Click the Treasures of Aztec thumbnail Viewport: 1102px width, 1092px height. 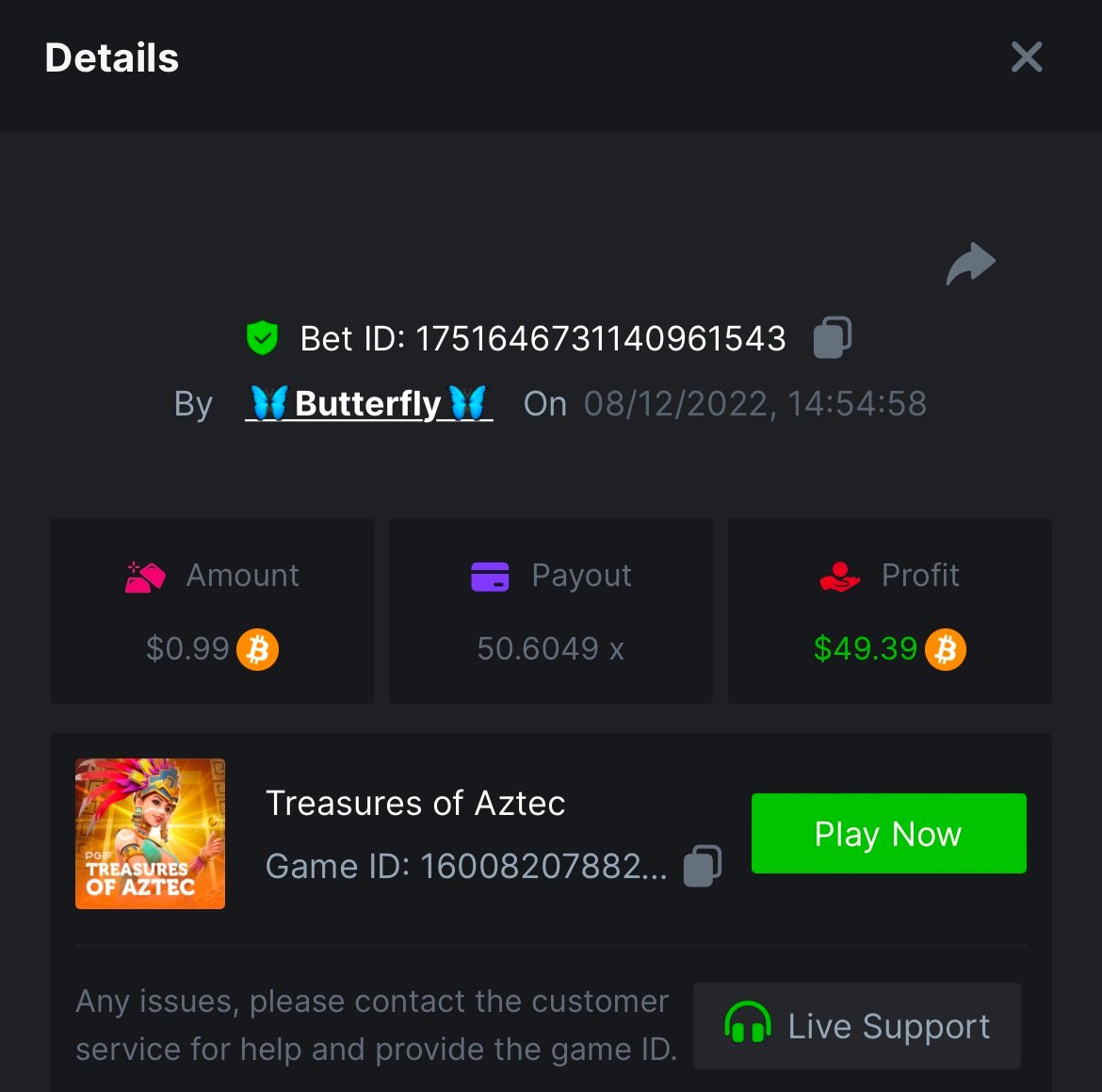point(151,834)
